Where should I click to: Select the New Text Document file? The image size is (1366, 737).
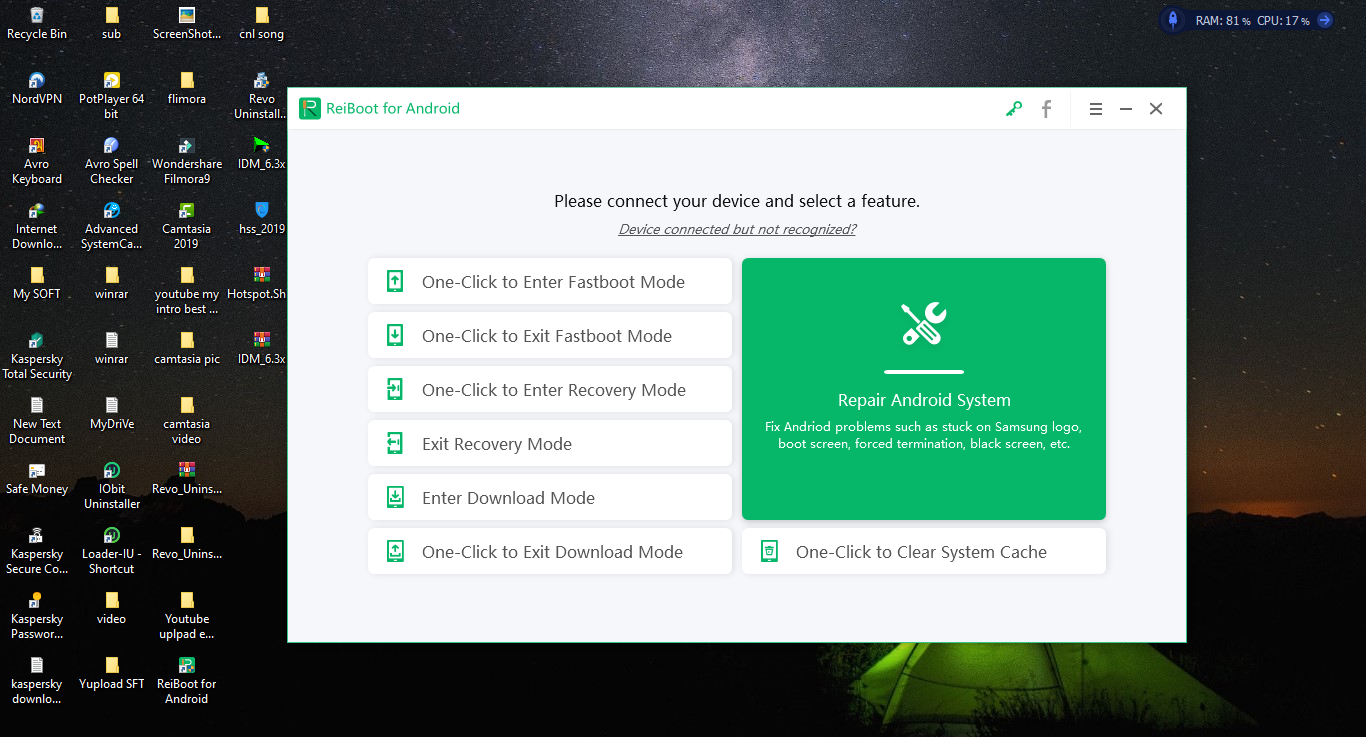37,421
